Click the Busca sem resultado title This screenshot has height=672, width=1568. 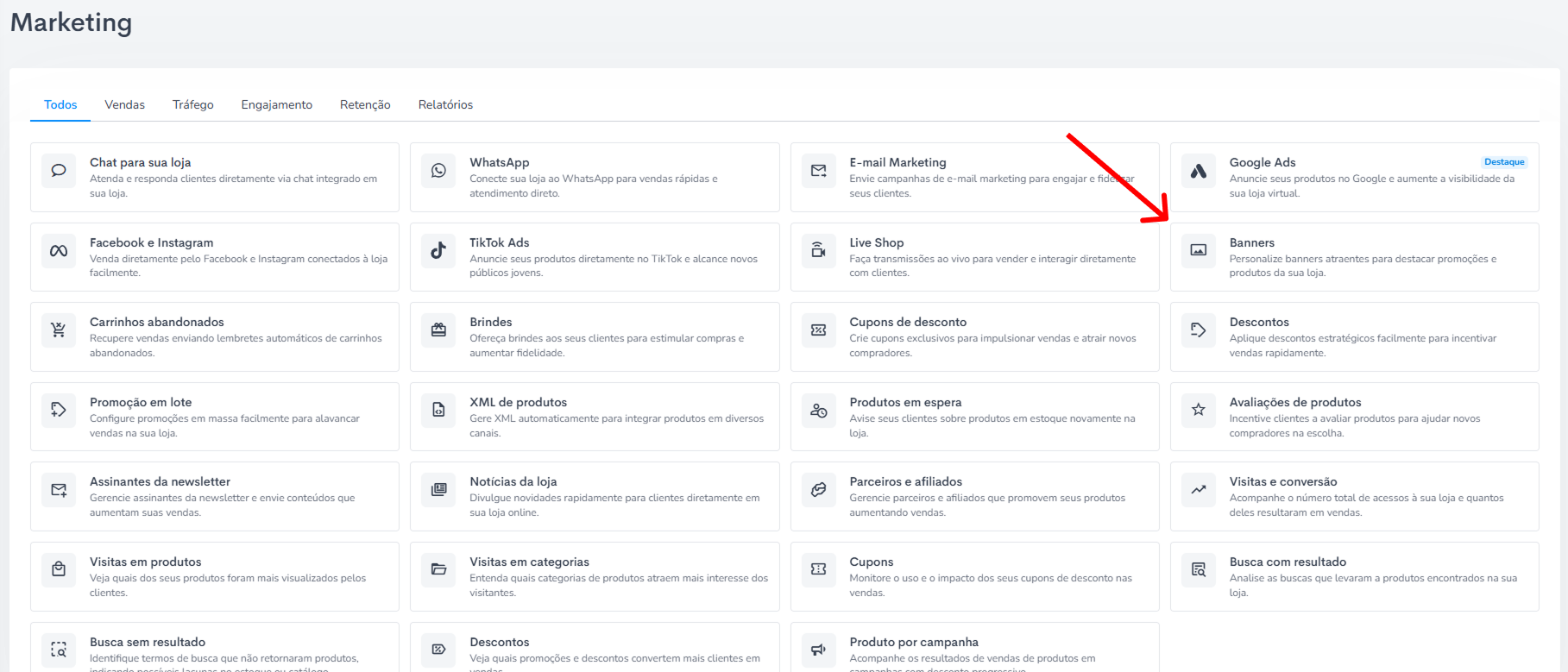(x=148, y=642)
